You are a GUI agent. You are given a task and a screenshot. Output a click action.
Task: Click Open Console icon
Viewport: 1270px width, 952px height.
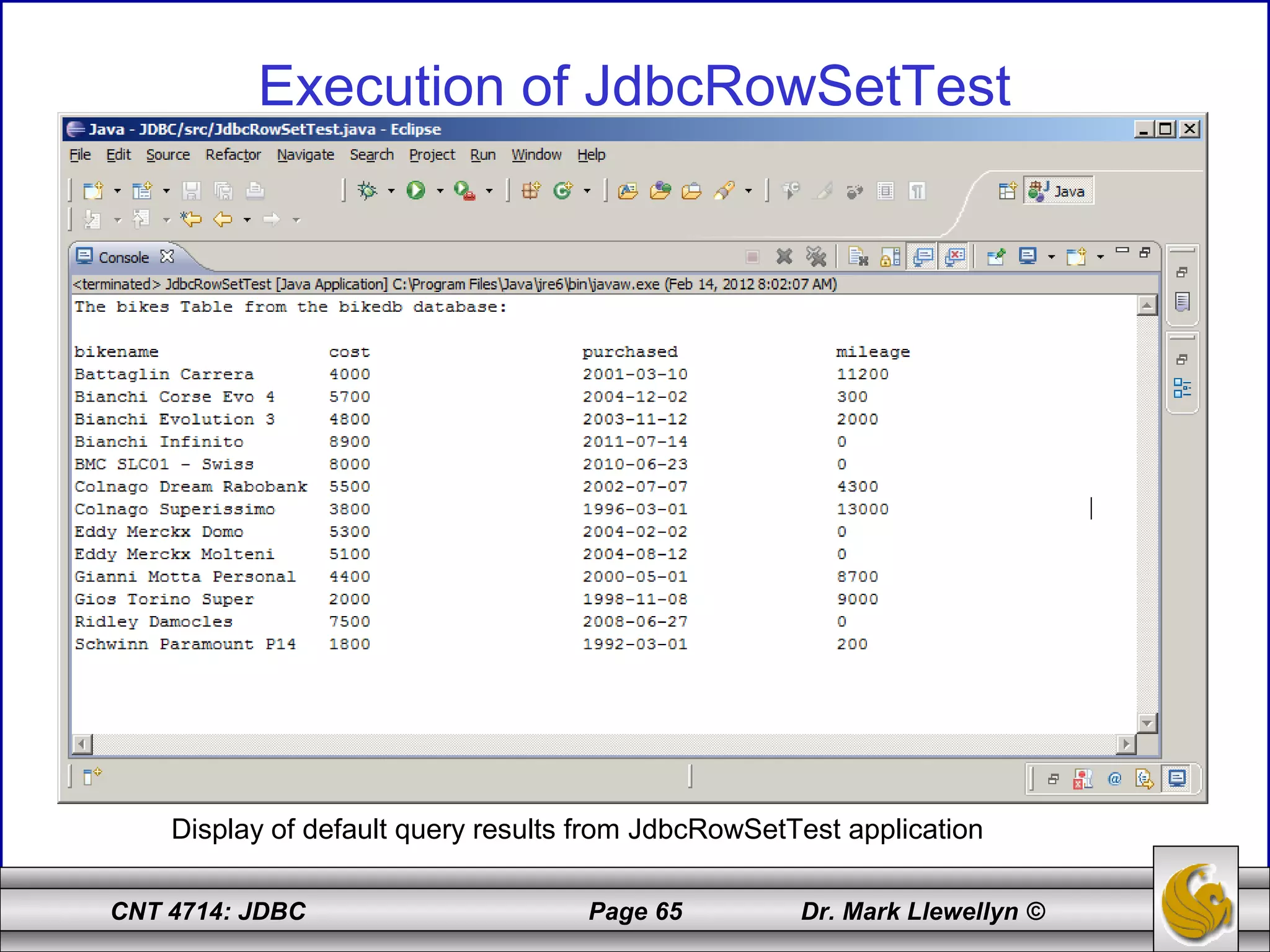1077,256
